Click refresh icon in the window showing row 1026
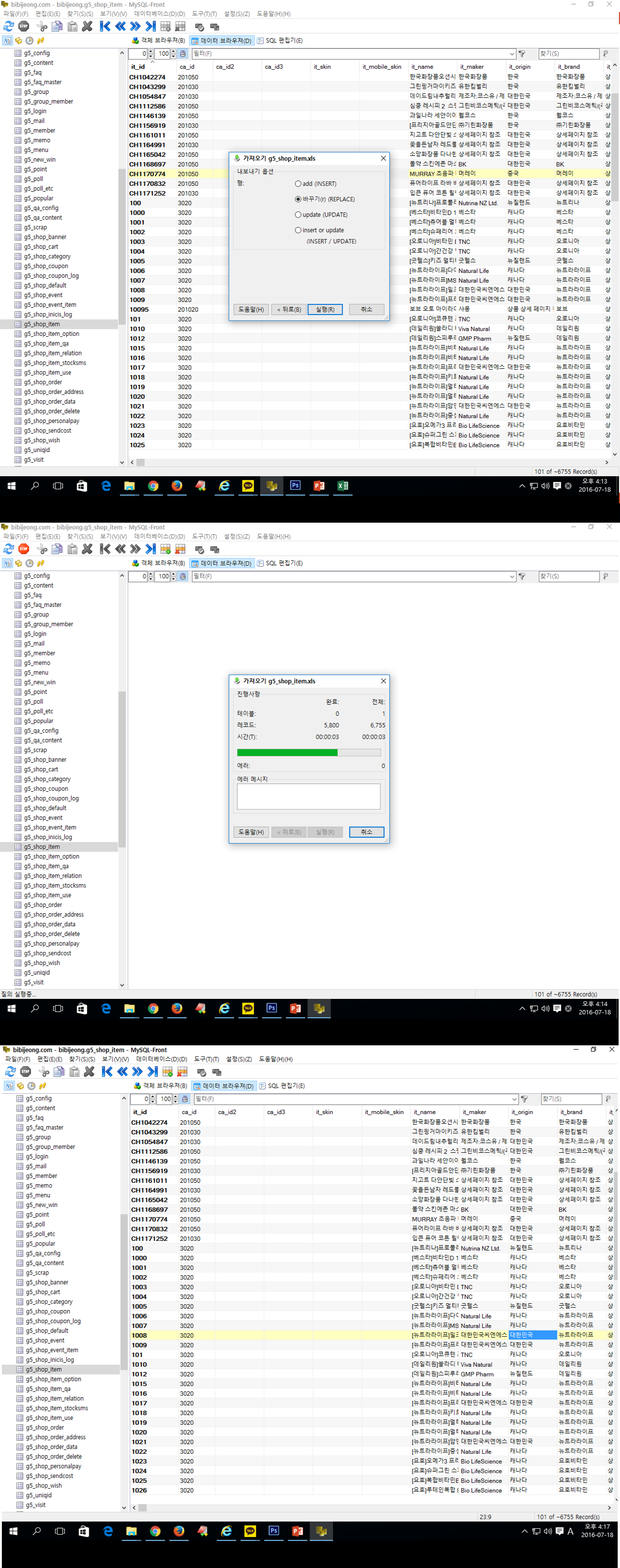Image resolution: width=620 pixels, height=1568 pixels. (x=10, y=1072)
